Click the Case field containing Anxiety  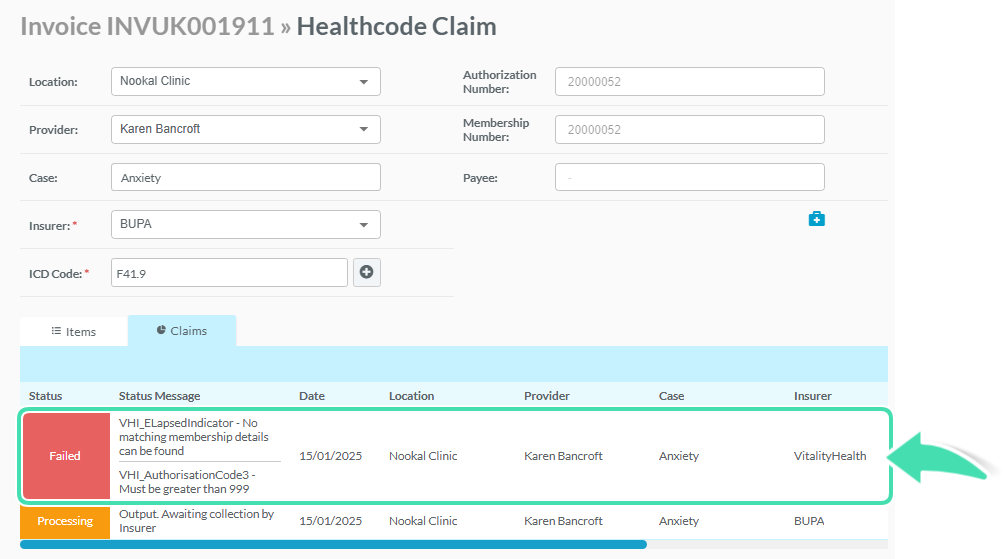click(x=245, y=177)
